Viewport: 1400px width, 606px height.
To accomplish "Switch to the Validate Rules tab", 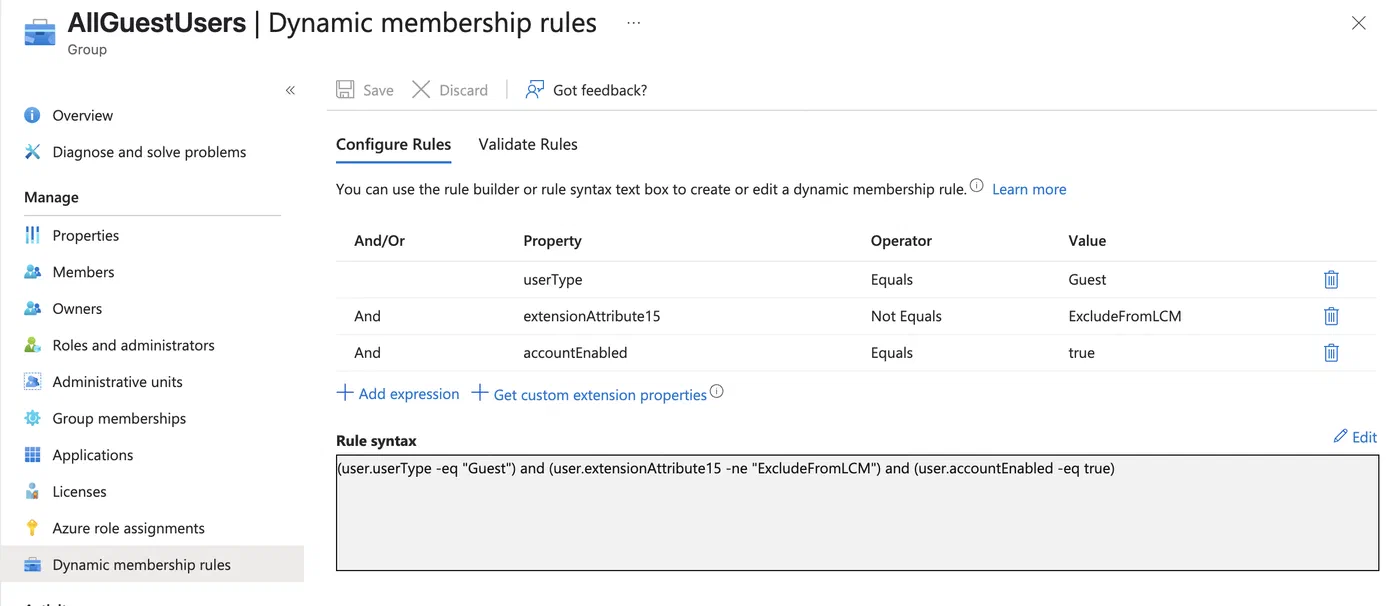I will point(528,144).
